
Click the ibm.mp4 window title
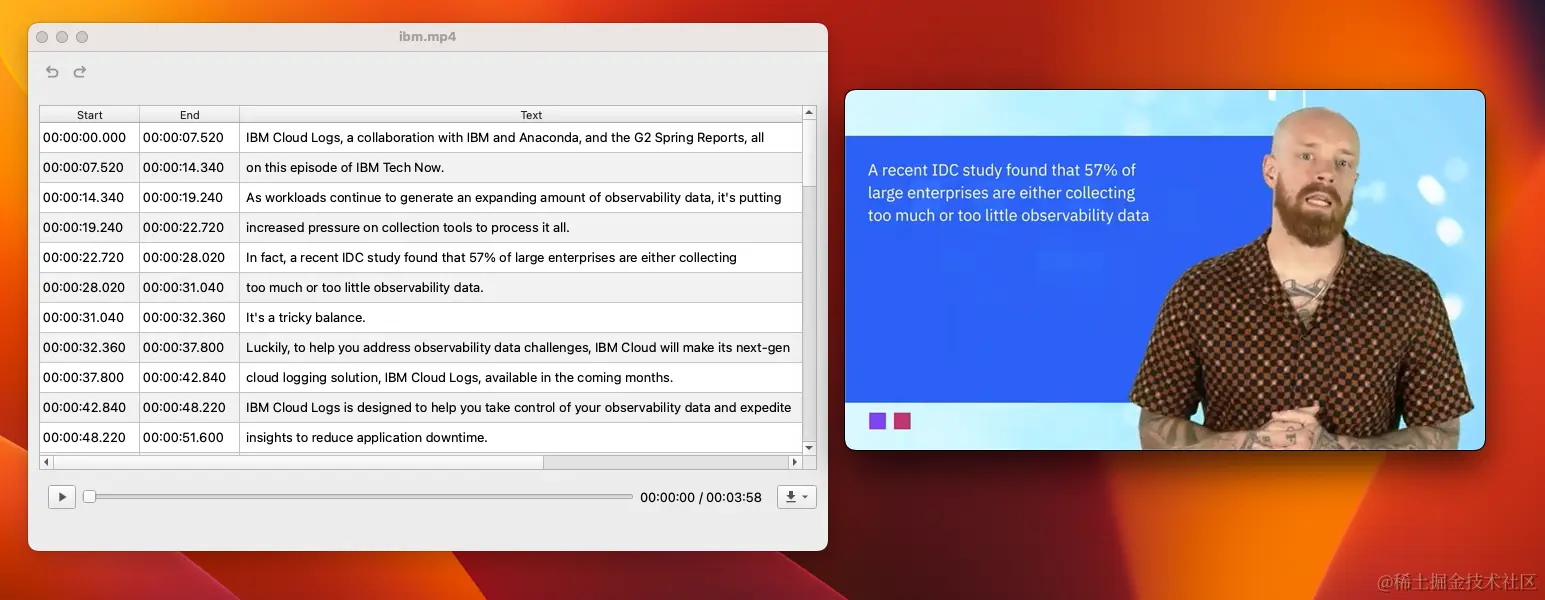click(x=428, y=37)
